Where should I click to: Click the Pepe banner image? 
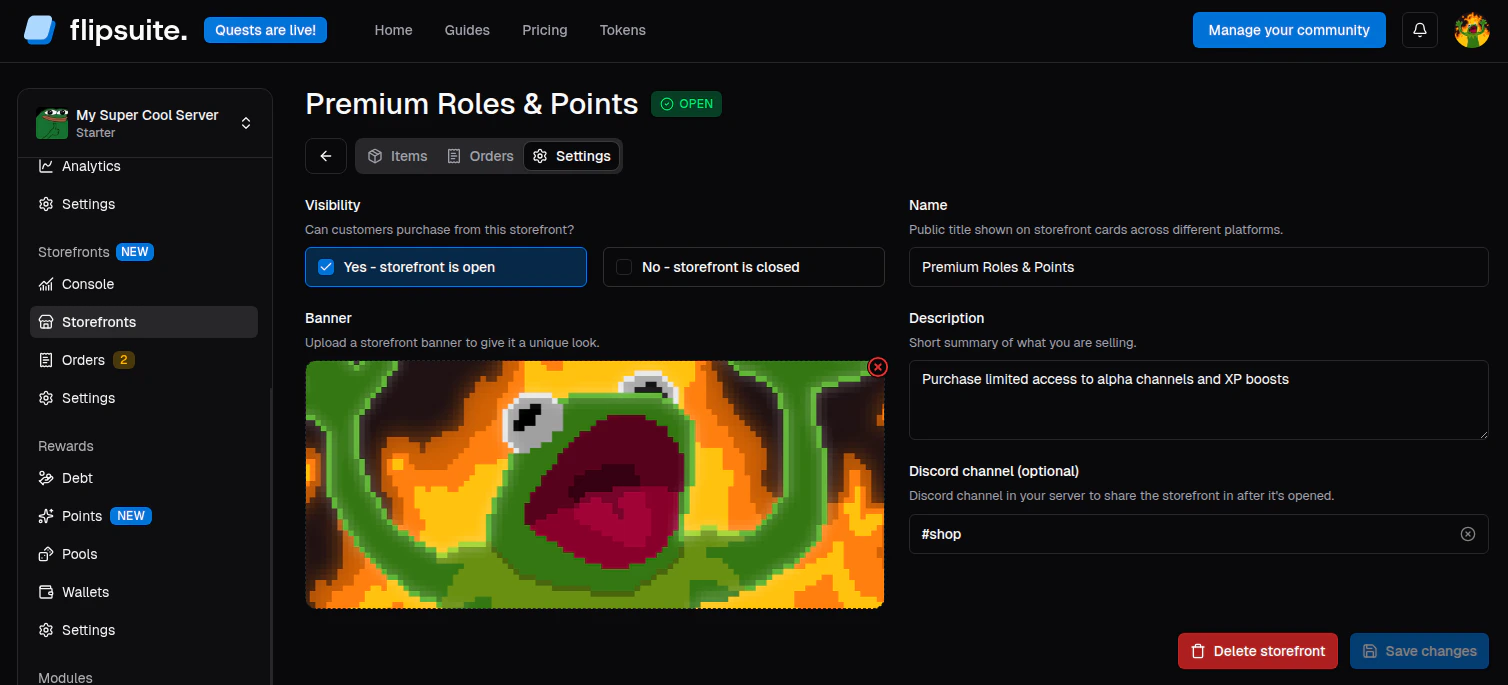click(x=594, y=484)
